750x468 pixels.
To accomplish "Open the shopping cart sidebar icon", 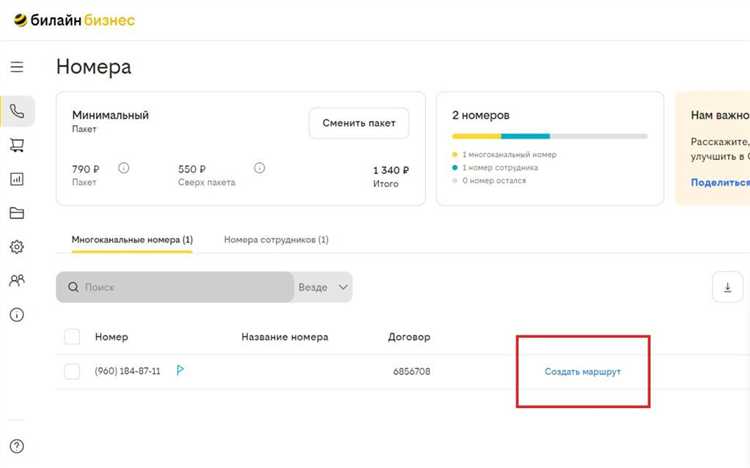I will click(17, 145).
